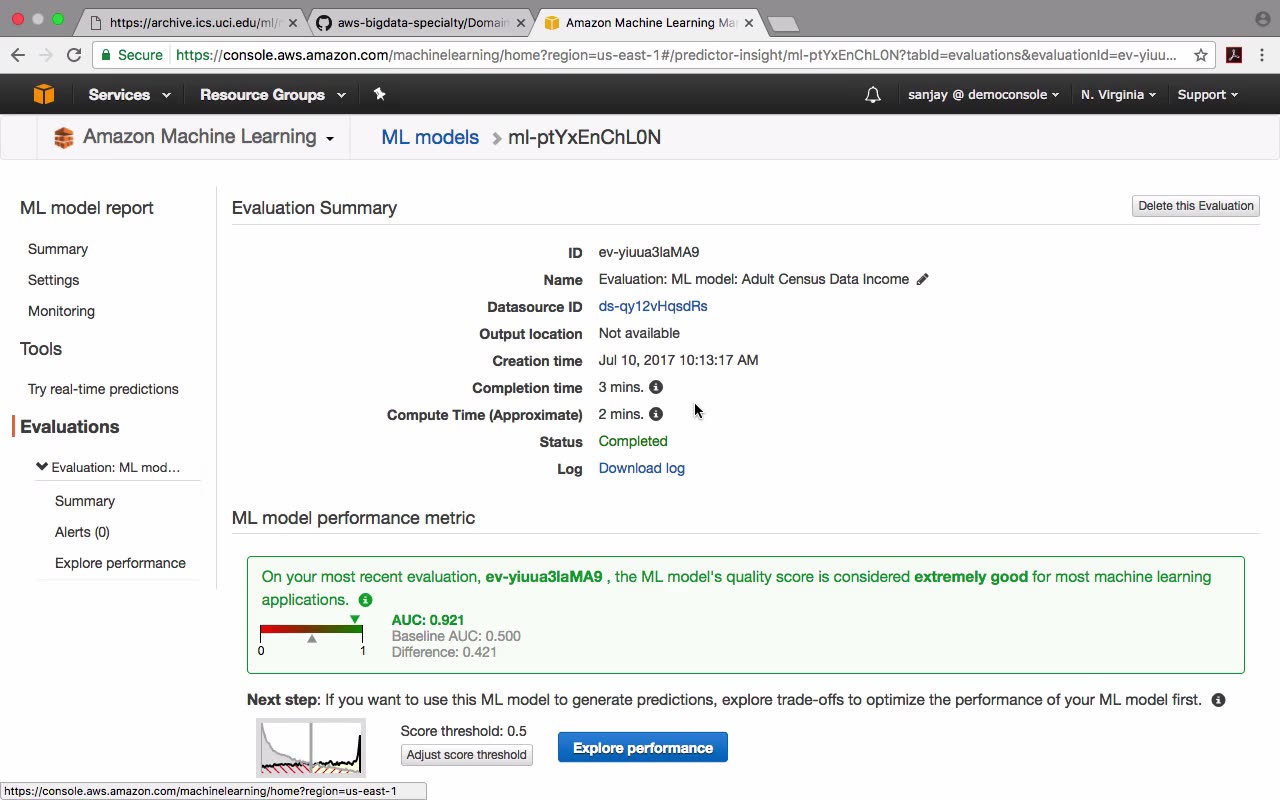Viewport: 1280px width, 800px height.
Task: Click the evaluation ID ev-yiuua3laMA9 value
Action: (649, 252)
